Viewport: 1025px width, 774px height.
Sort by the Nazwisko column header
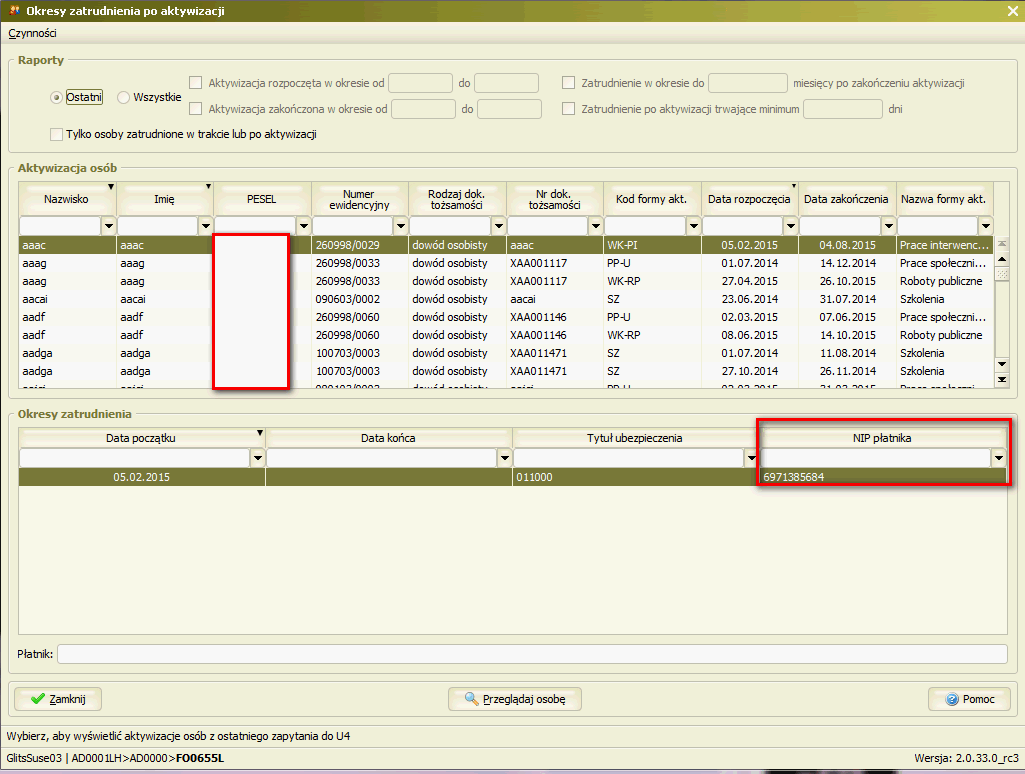point(67,199)
